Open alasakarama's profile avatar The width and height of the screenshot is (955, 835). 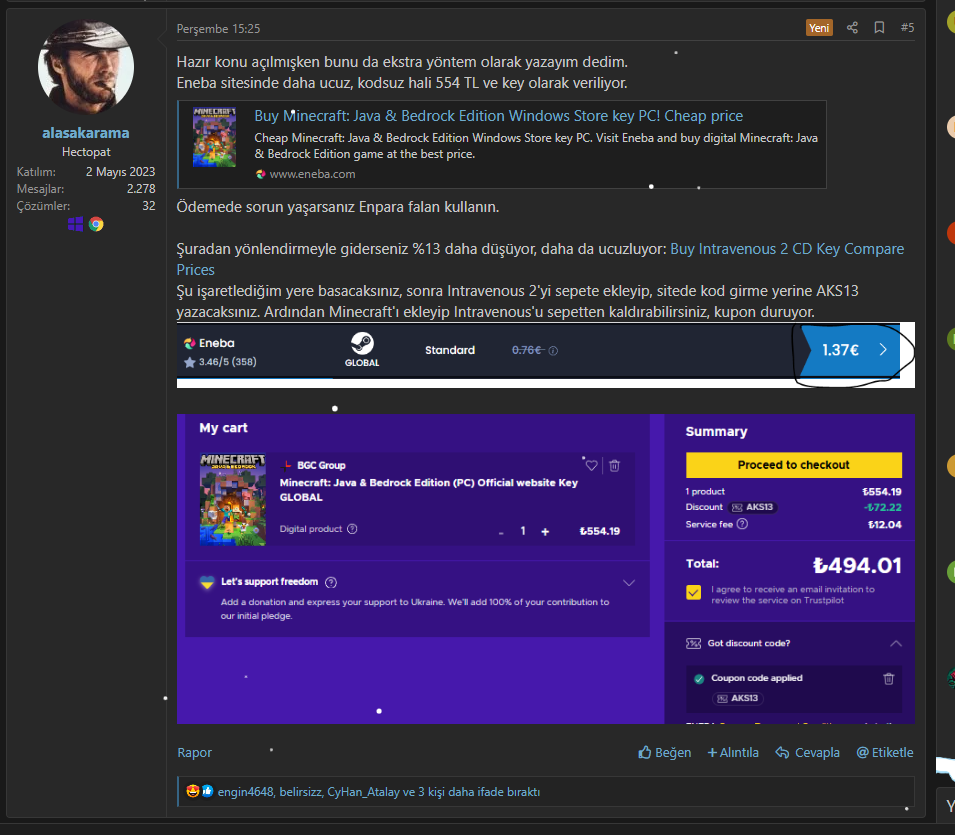[x=86, y=67]
